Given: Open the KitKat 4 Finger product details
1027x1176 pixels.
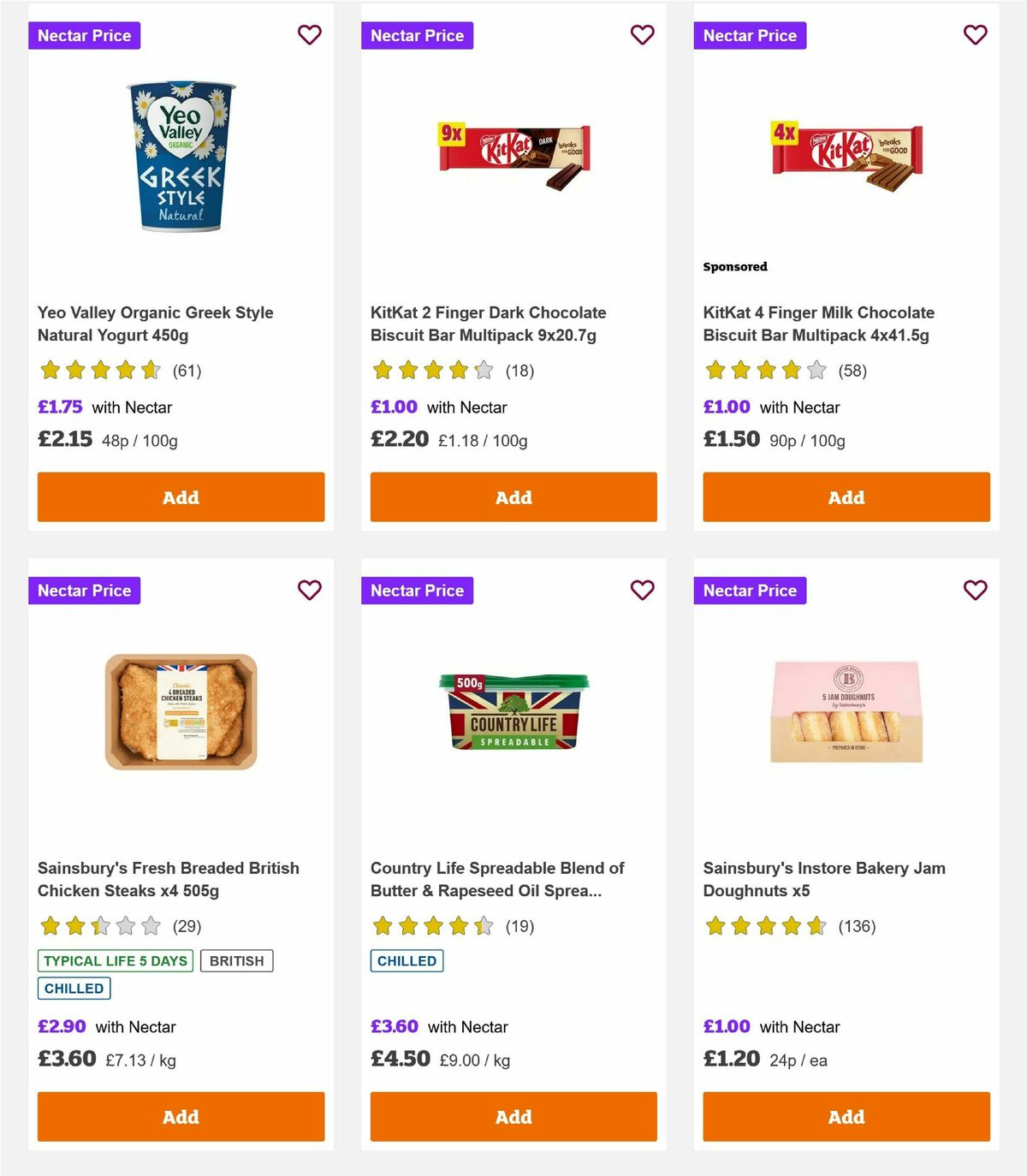Looking at the screenshot, I should pyautogui.click(x=818, y=324).
